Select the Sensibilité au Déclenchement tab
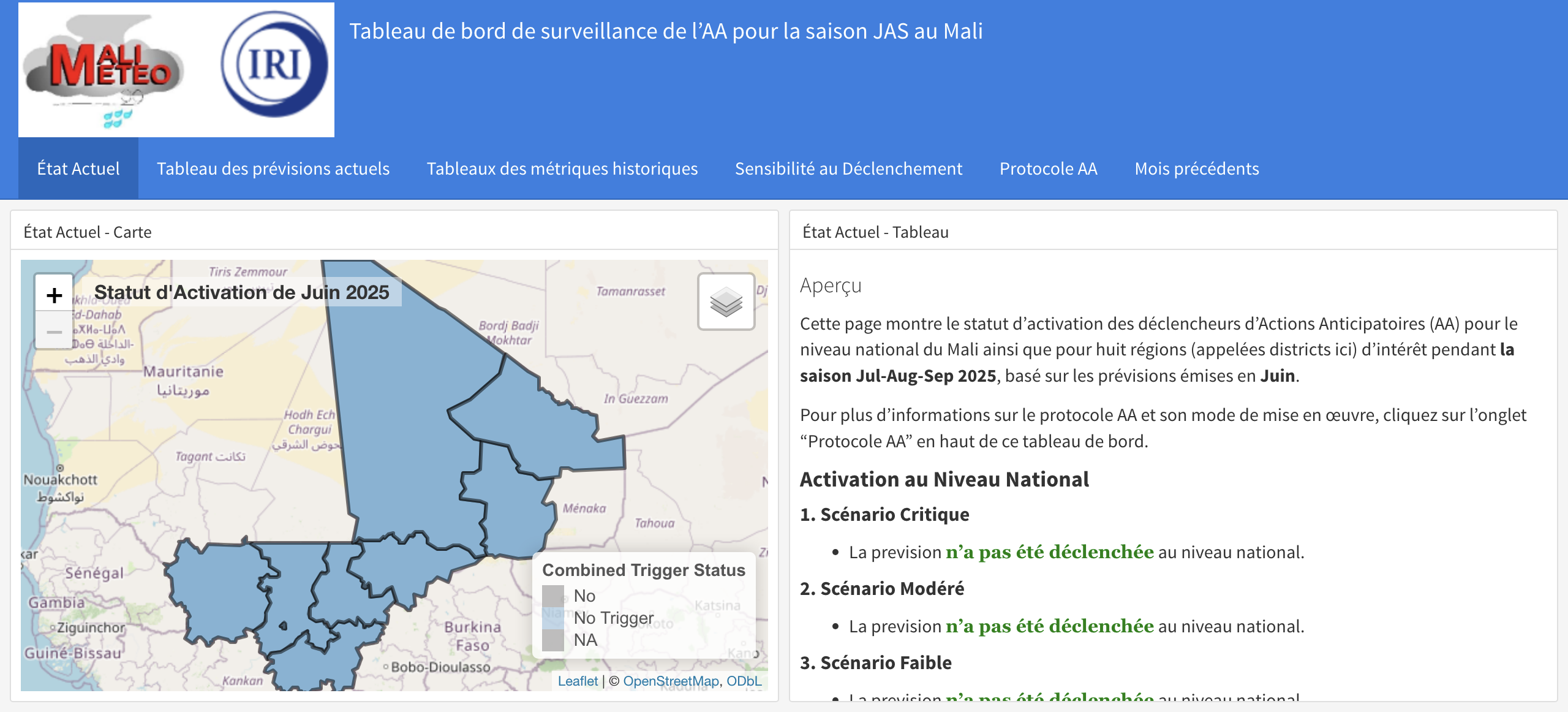This screenshot has width=1568, height=712. coord(848,169)
